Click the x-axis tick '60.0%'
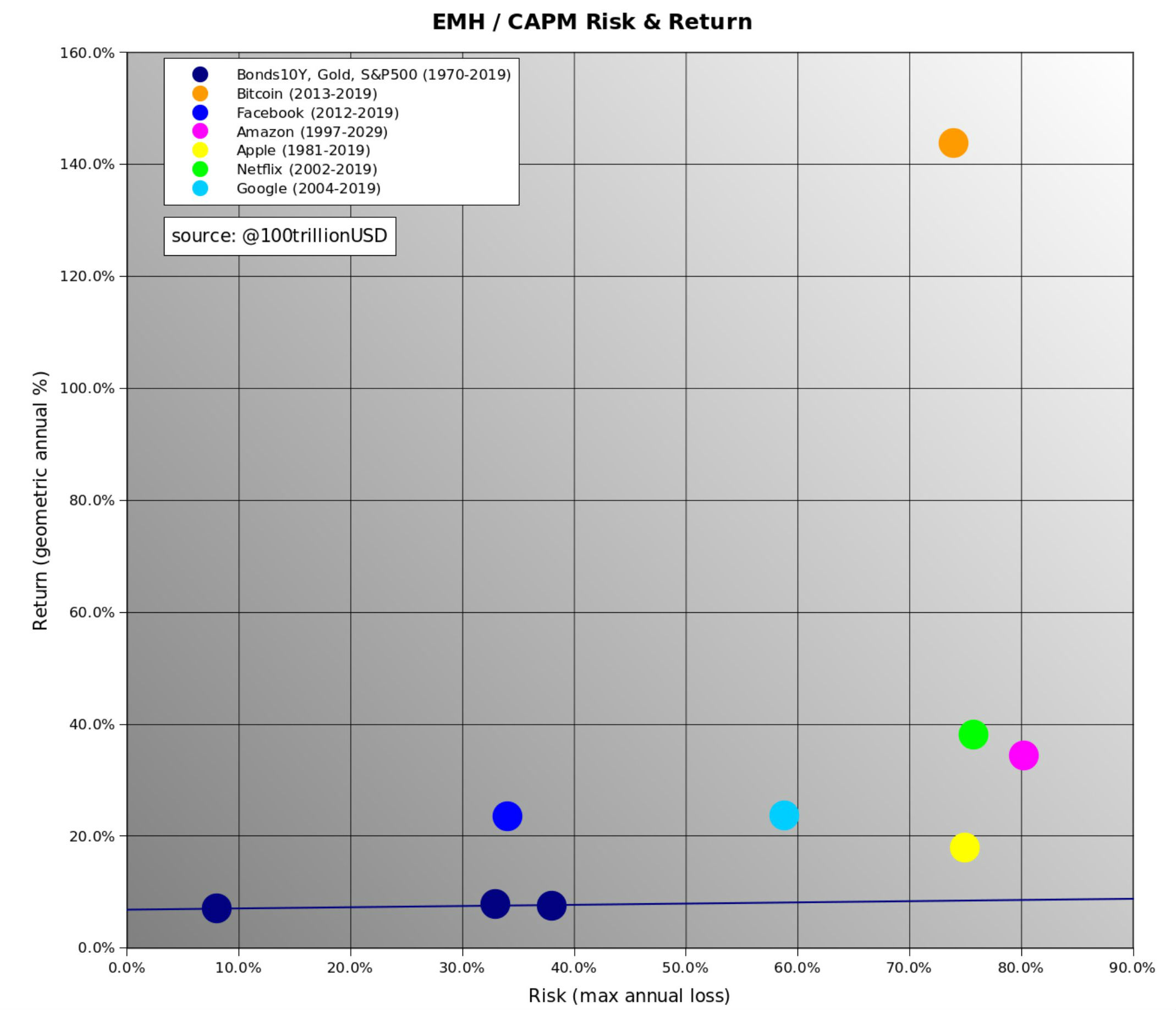The height and width of the screenshot is (1010, 1176). (x=798, y=968)
